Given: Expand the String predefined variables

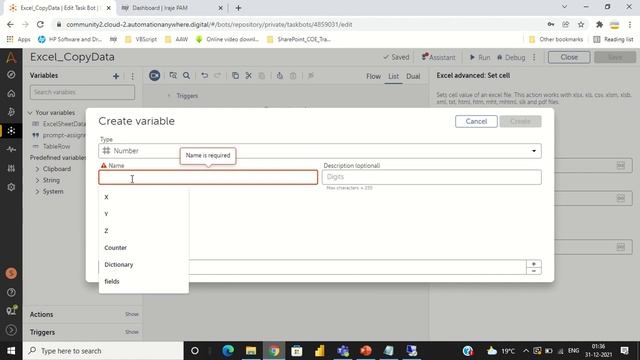Looking at the screenshot, I should tap(37, 180).
